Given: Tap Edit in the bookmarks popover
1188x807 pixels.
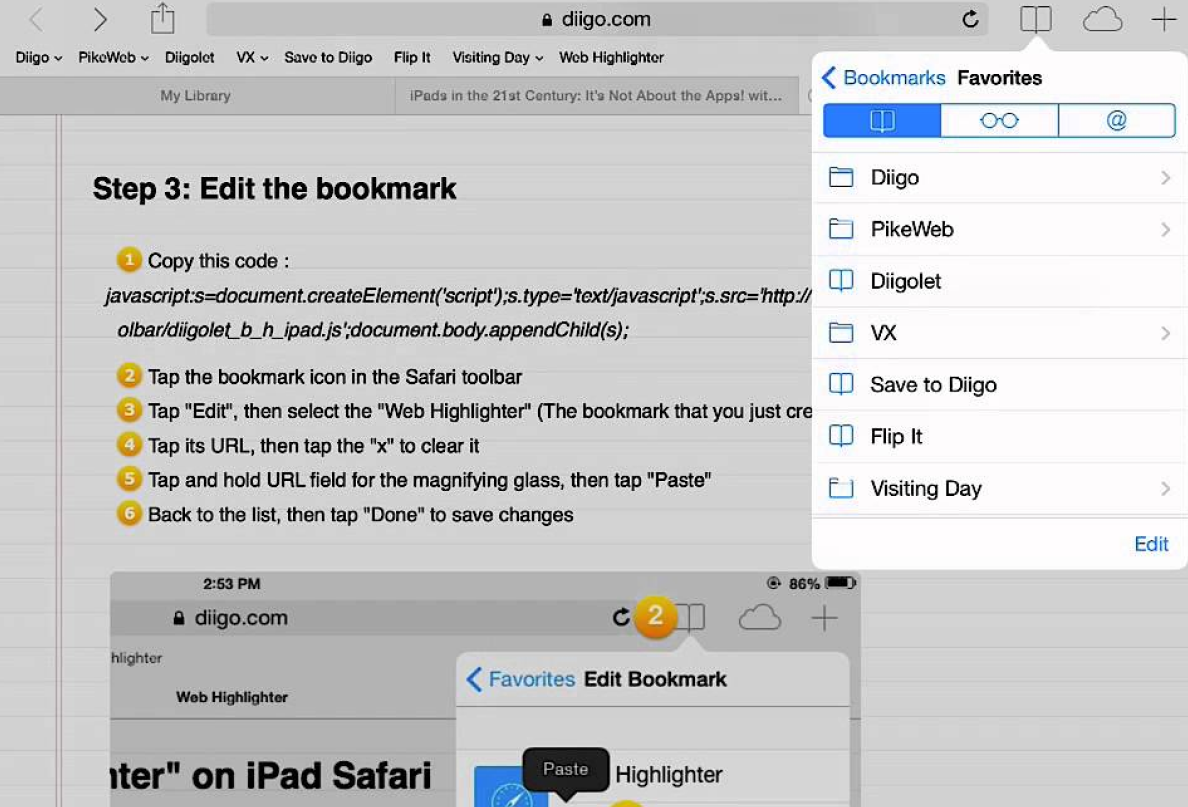Looking at the screenshot, I should (1150, 544).
